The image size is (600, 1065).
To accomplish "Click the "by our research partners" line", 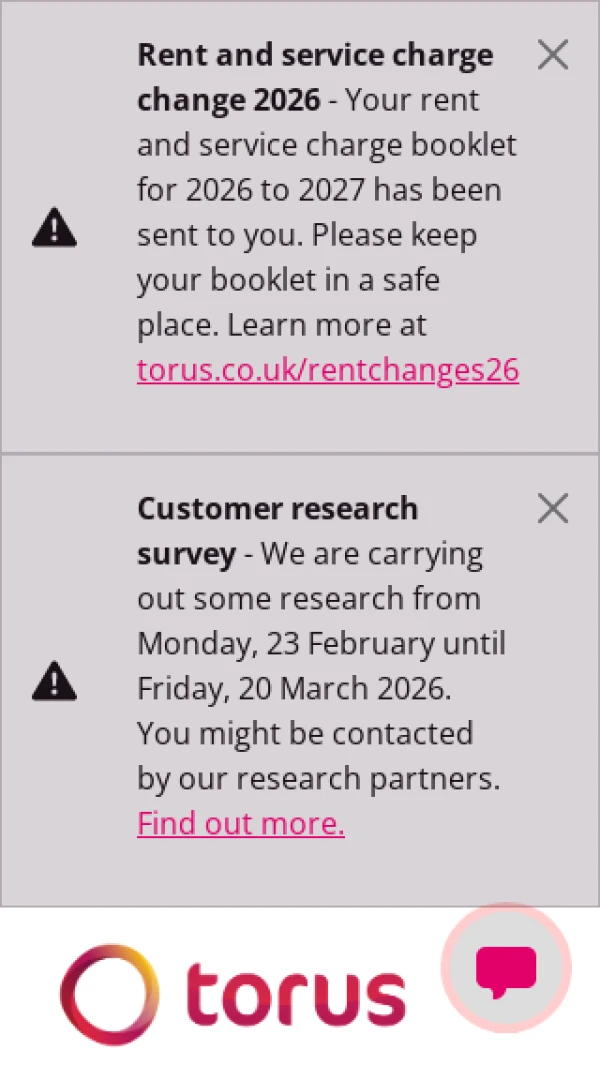I will click(318, 778).
